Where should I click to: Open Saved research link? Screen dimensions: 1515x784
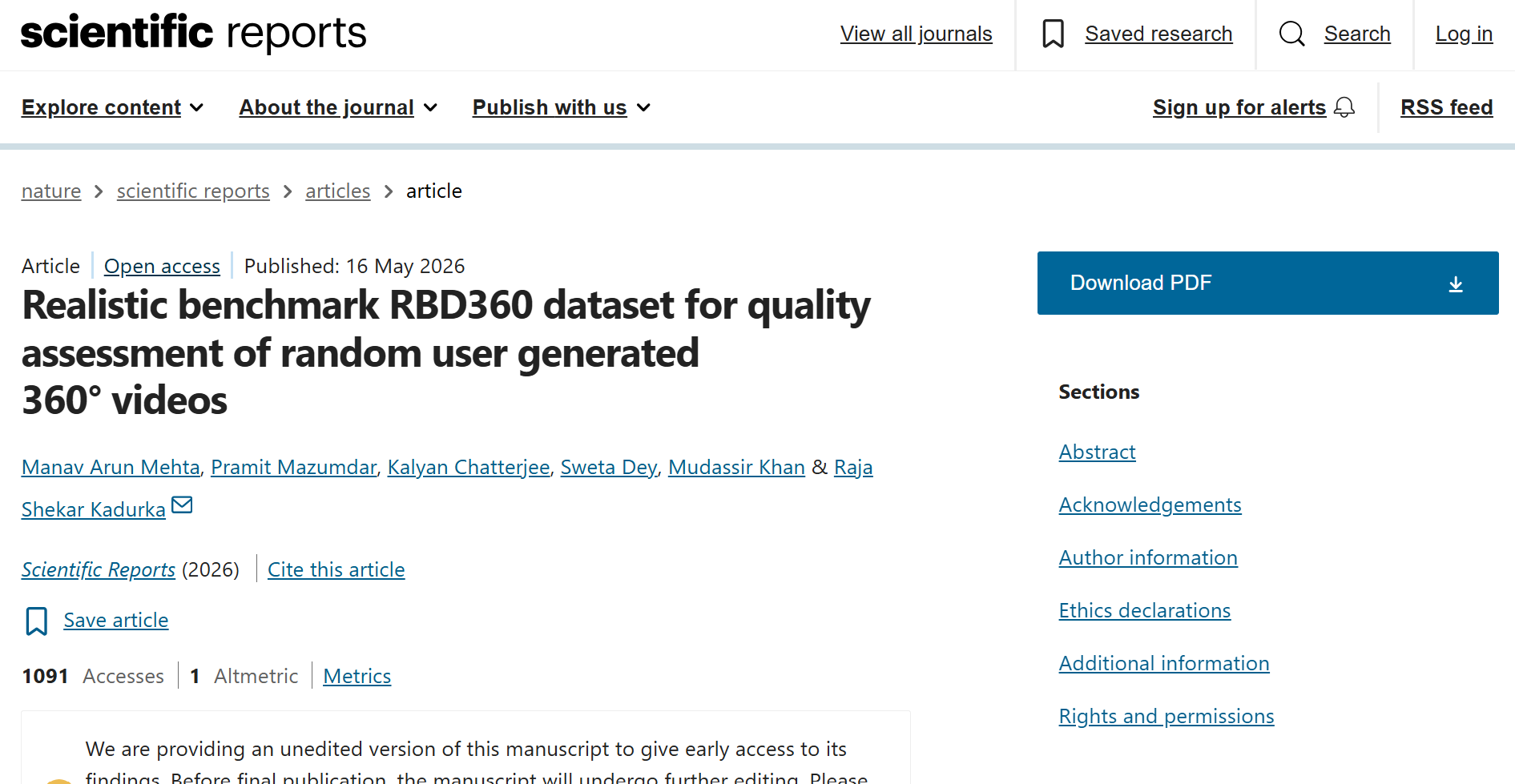click(1158, 34)
